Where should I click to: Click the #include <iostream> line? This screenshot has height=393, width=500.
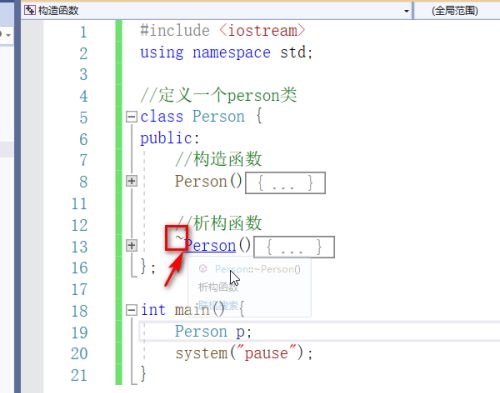(x=222, y=31)
